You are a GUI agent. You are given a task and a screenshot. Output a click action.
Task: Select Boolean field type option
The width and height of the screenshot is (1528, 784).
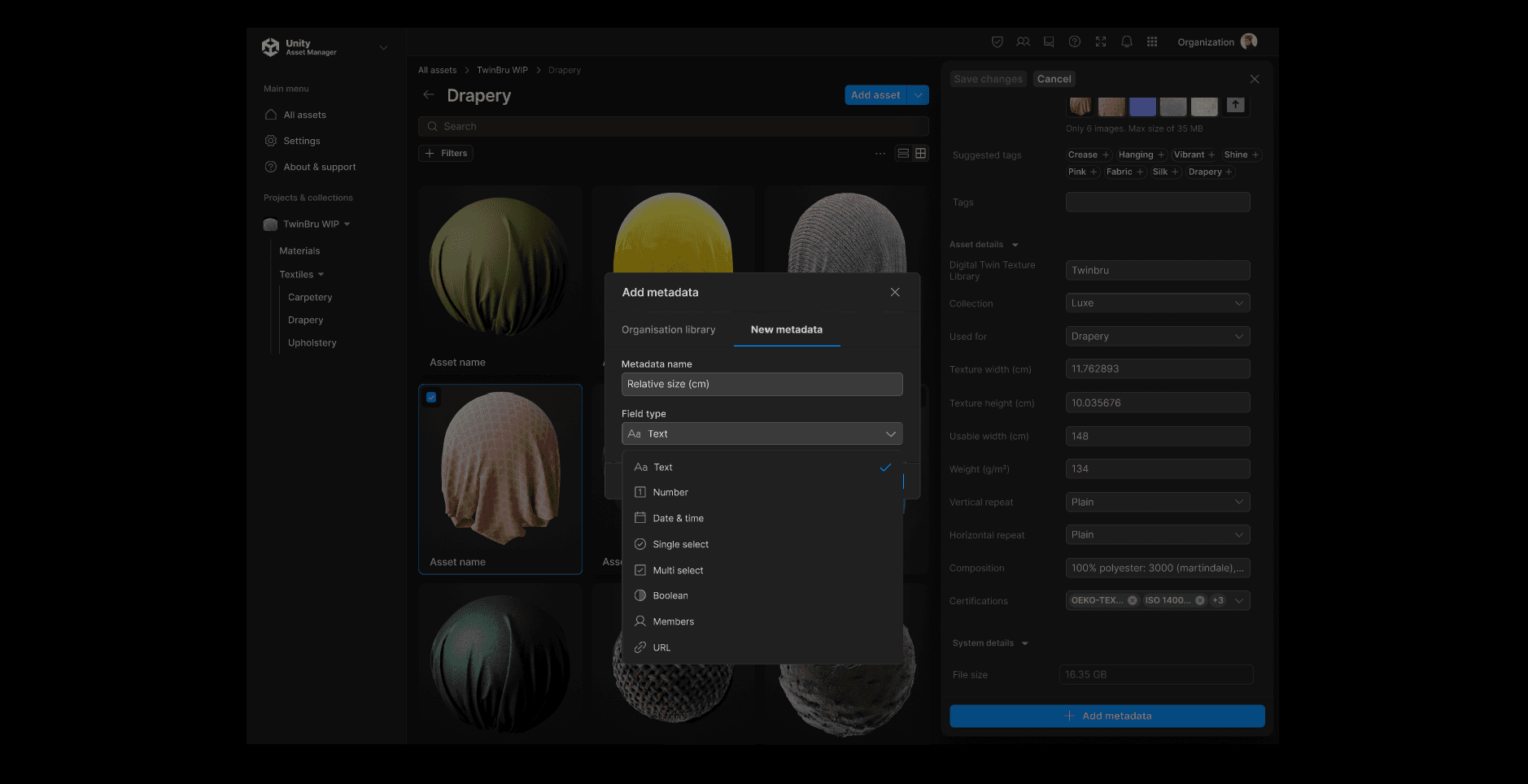point(670,596)
